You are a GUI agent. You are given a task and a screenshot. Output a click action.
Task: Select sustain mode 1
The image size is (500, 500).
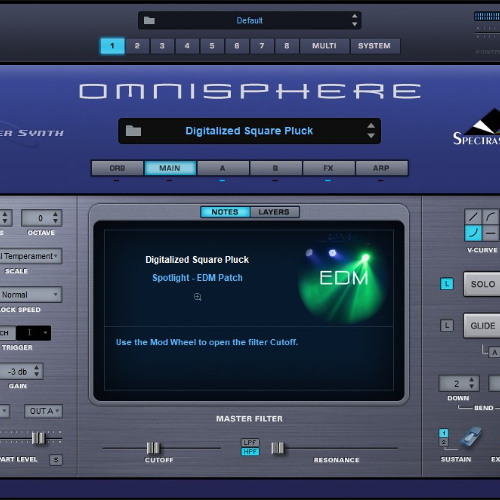(444, 433)
